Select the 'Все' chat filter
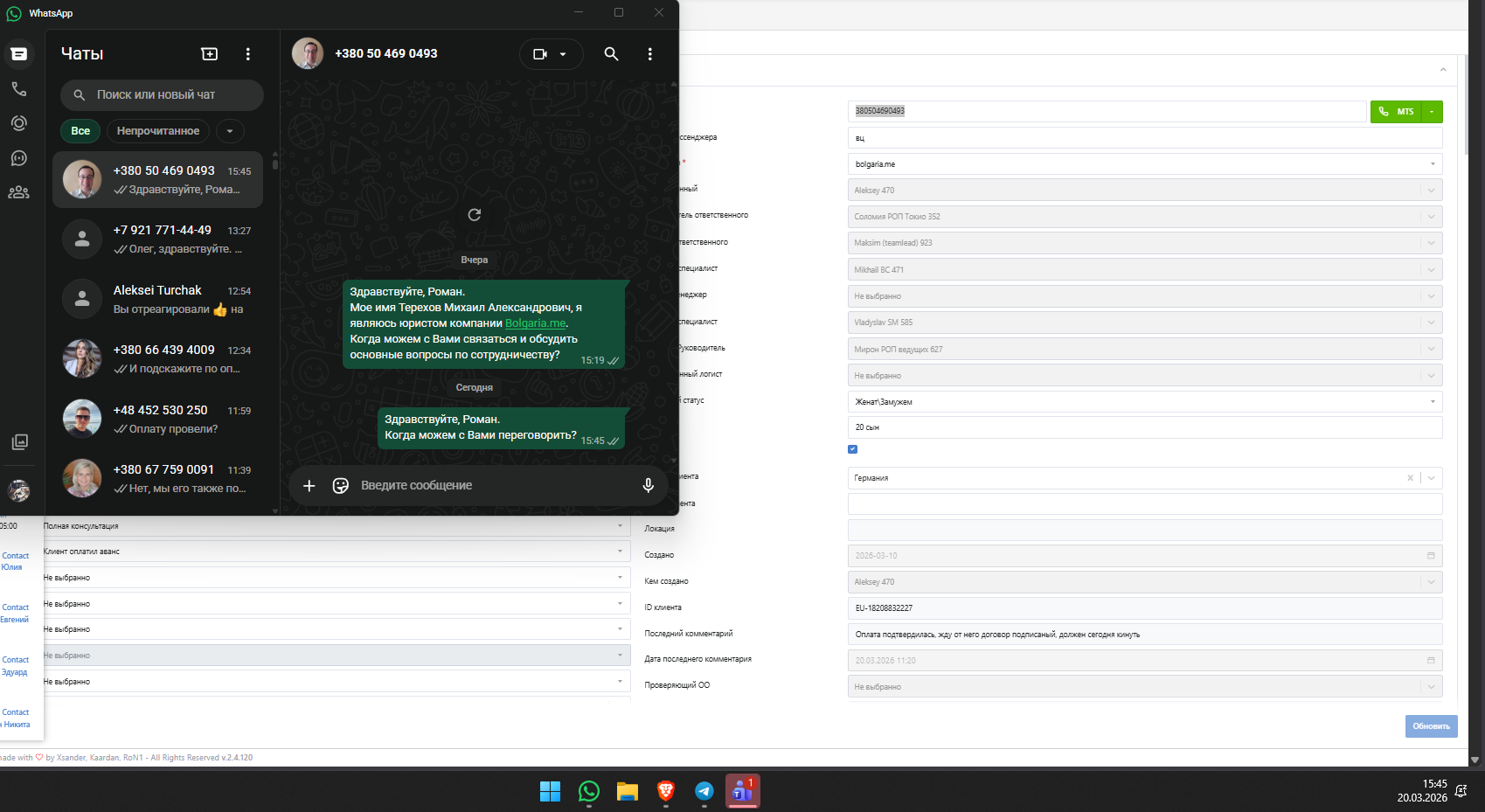The image size is (1485, 812). 80,131
